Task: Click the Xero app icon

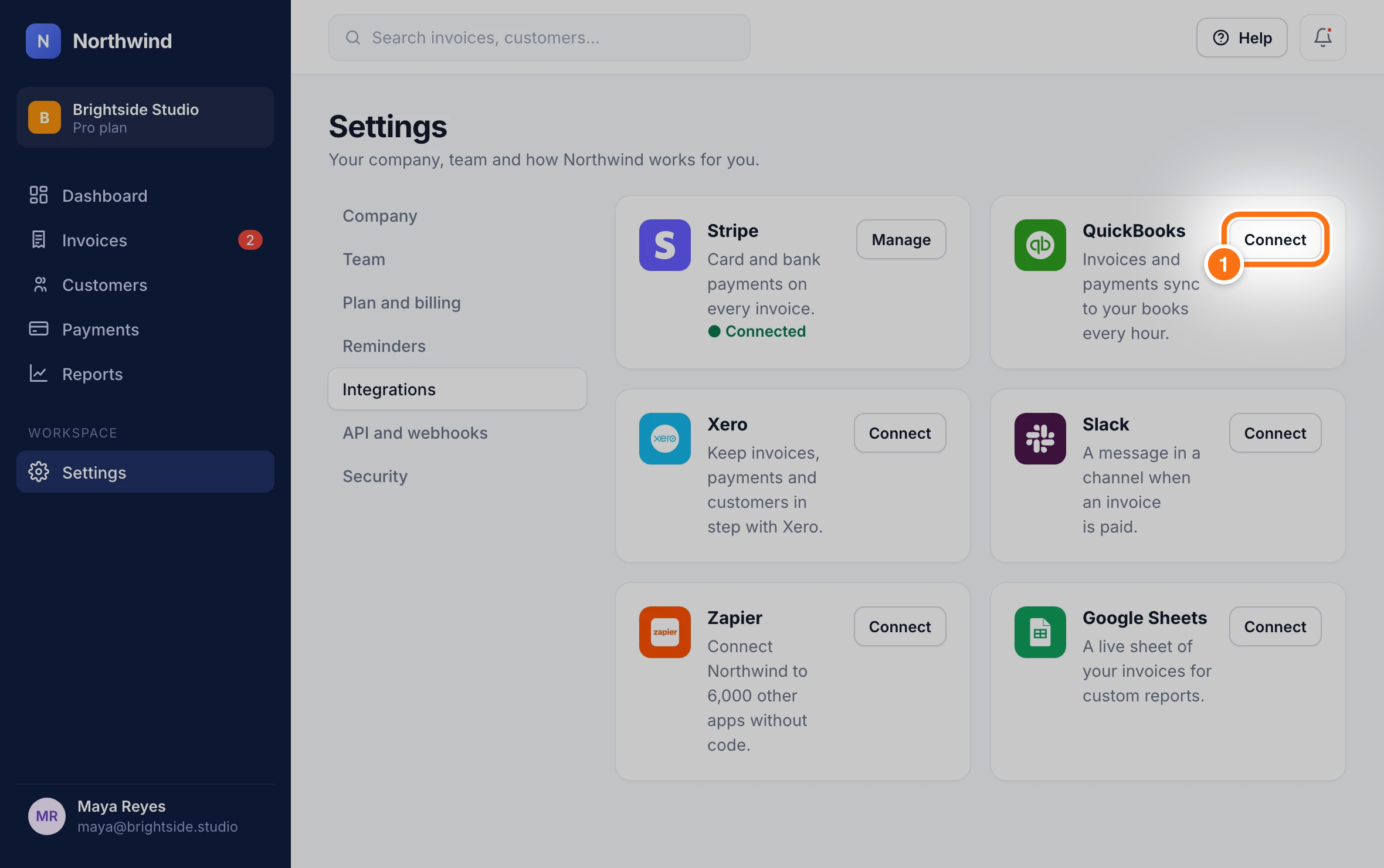Action: pyautogui.click(x=664, y=439)
